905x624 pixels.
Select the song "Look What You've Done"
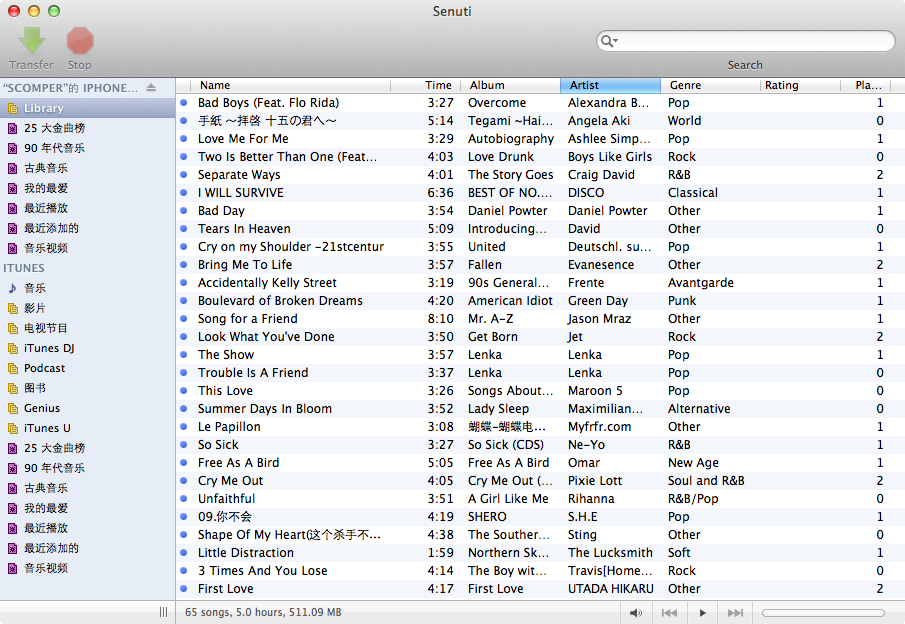tap(266, 337)
